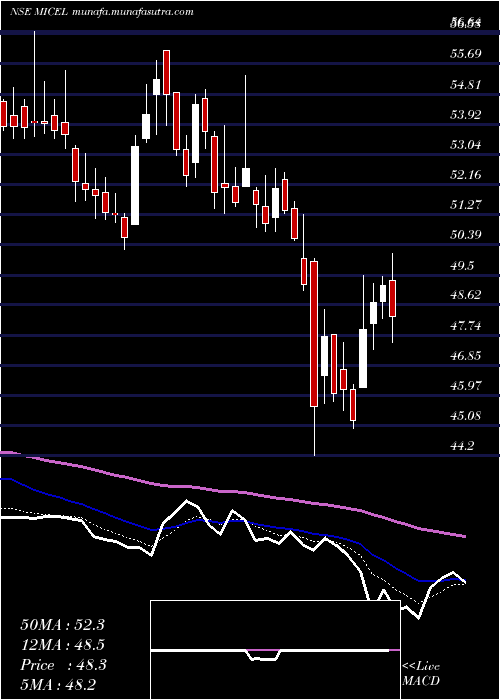Select the 53.92 price axis label
The height and width of the screenshot is (700, 500).
(x=466, y=115)
